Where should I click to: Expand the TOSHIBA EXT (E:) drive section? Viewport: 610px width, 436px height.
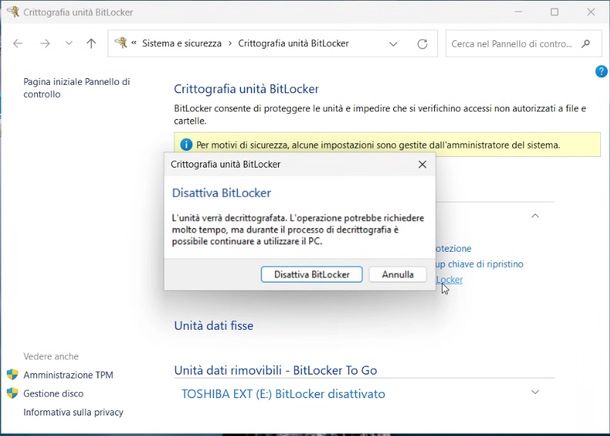coord(535,393)
